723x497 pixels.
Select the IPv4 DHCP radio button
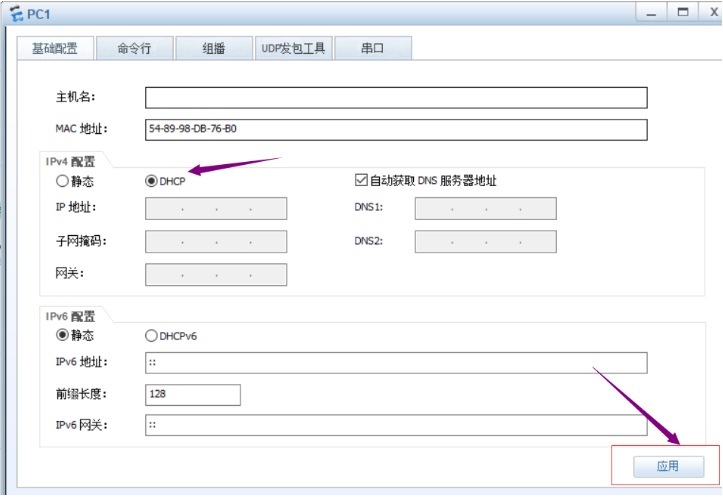[151, 181]
